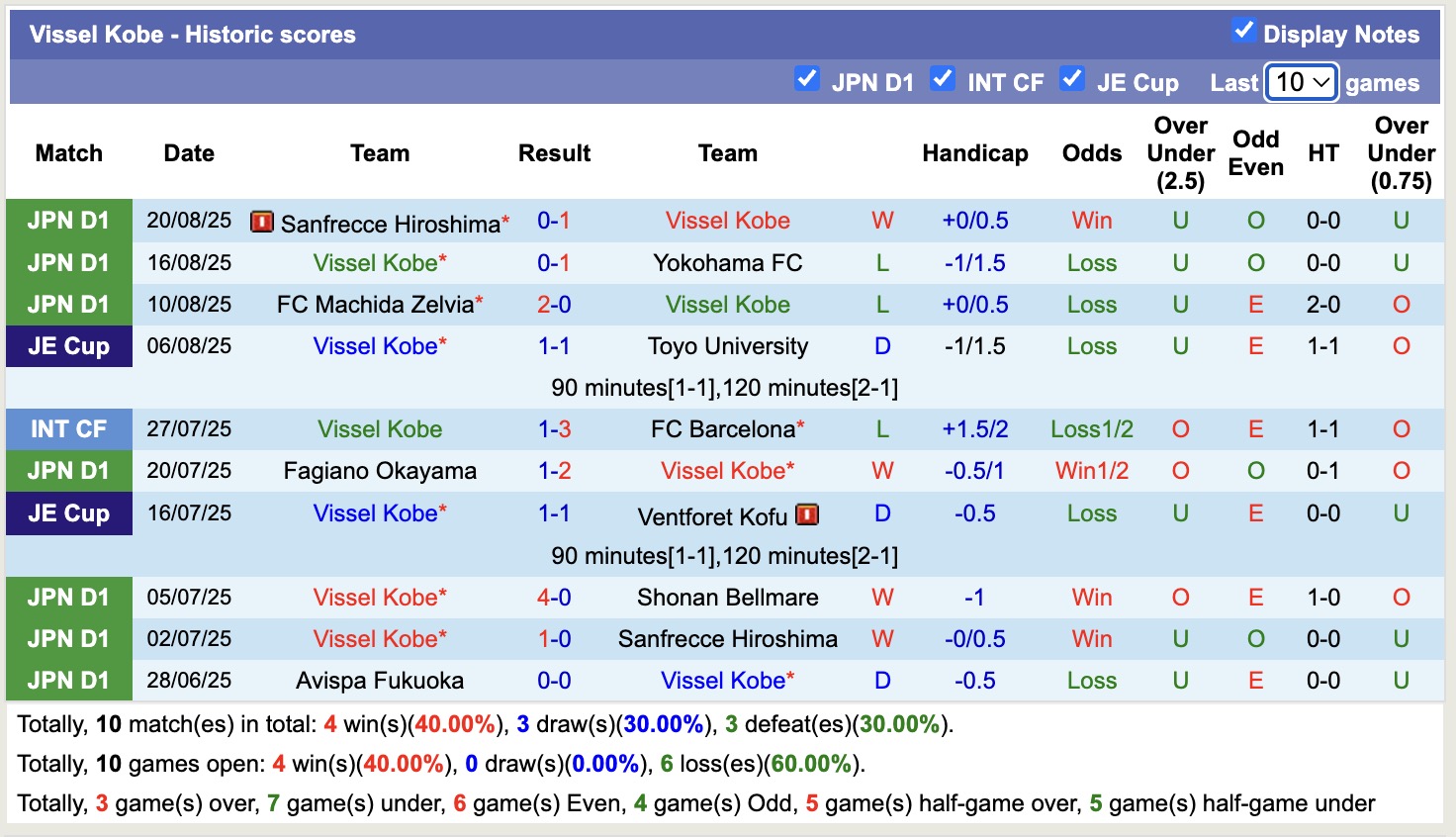Select the JPN D1 badge on the top row
Screen dimensions: 1456x837
(68, 221)
